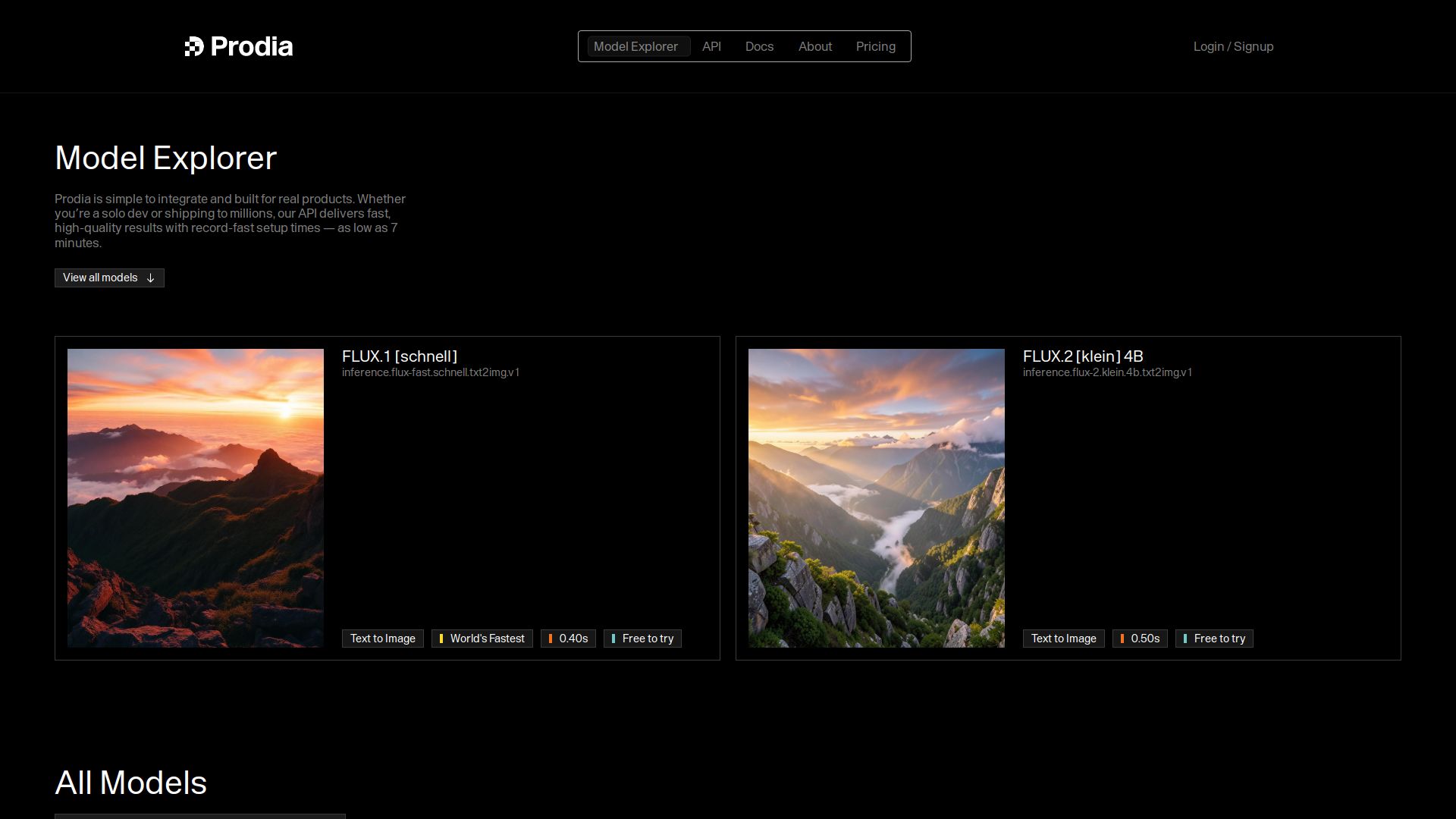This screenshot has width=1456, height=819.
Task: Open the FLUX.2 [klein] 4B valley thumbnail
Action: tap(876, 497)
